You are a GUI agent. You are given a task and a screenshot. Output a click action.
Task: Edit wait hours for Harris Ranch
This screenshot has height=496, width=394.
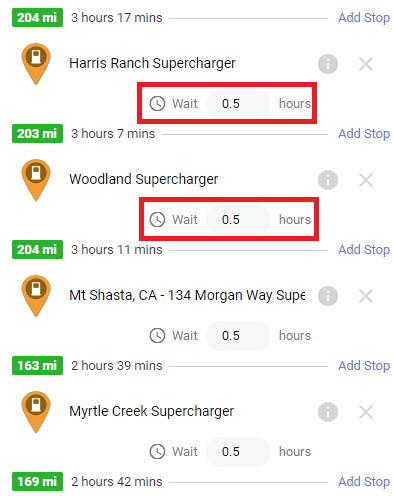[238, 104]
